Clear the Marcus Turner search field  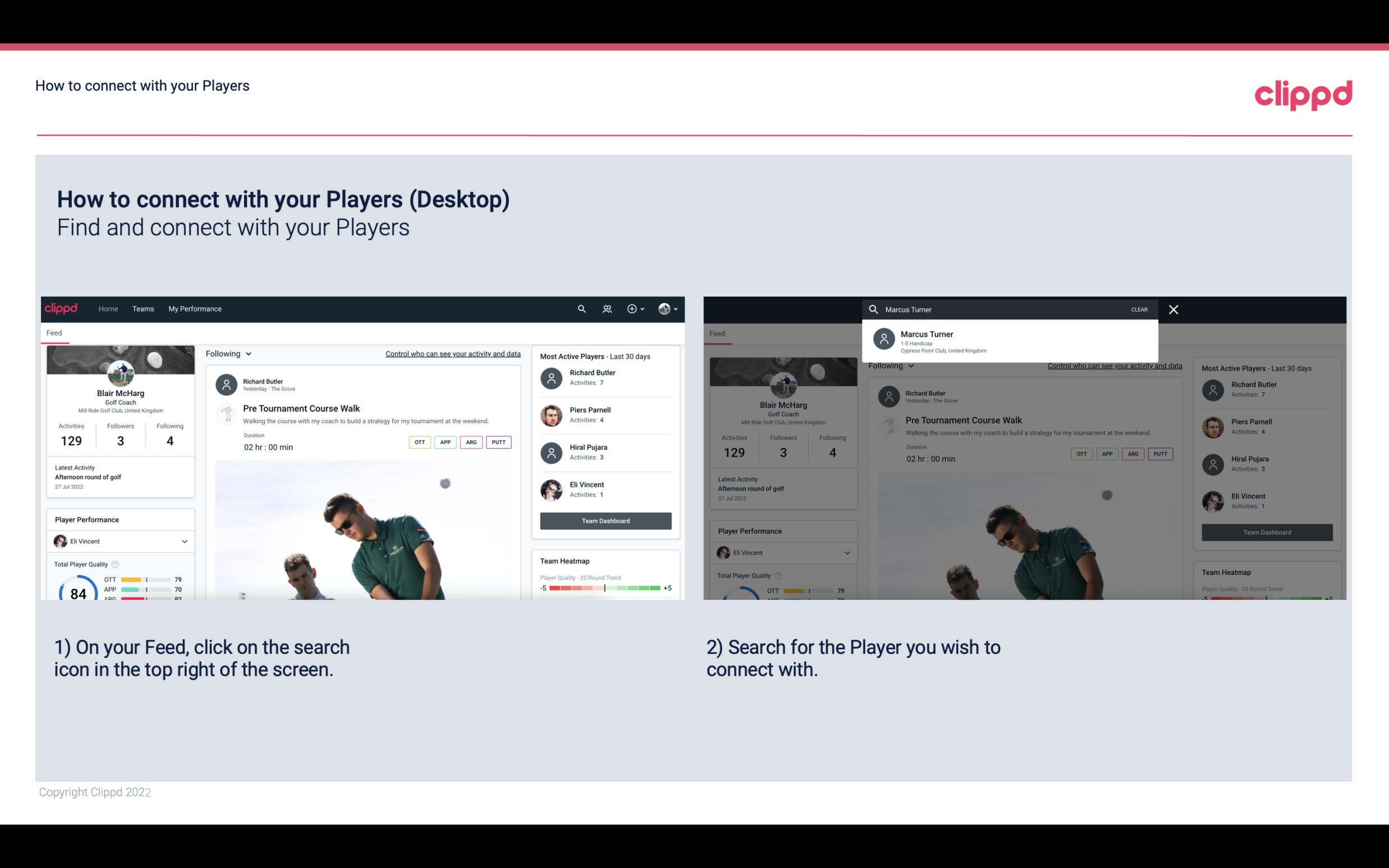coord(1139,309)
